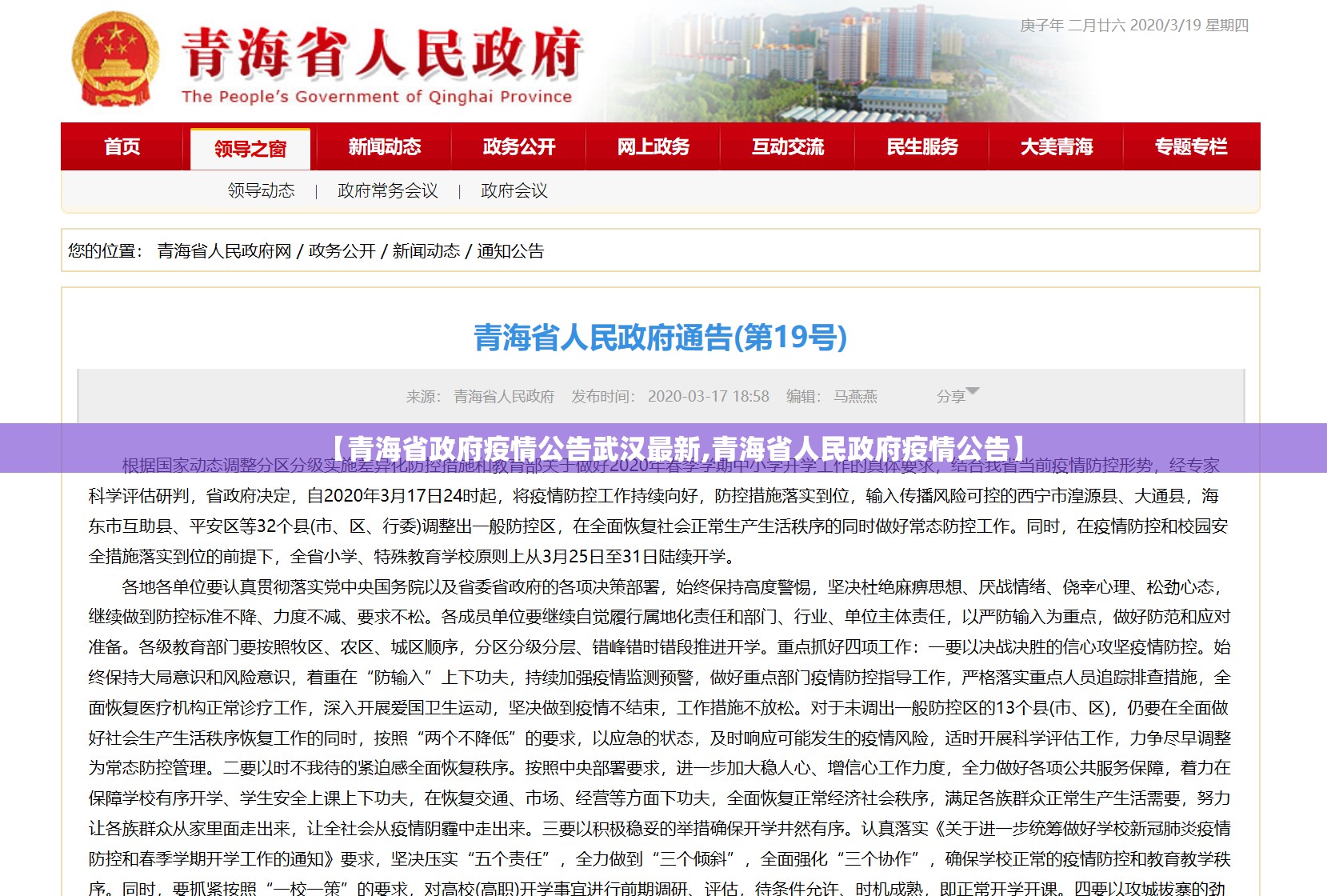Screen dimensions: 1327x896
Task: Select 互动交流 navigation item
Action: click(x=788, y=147)
